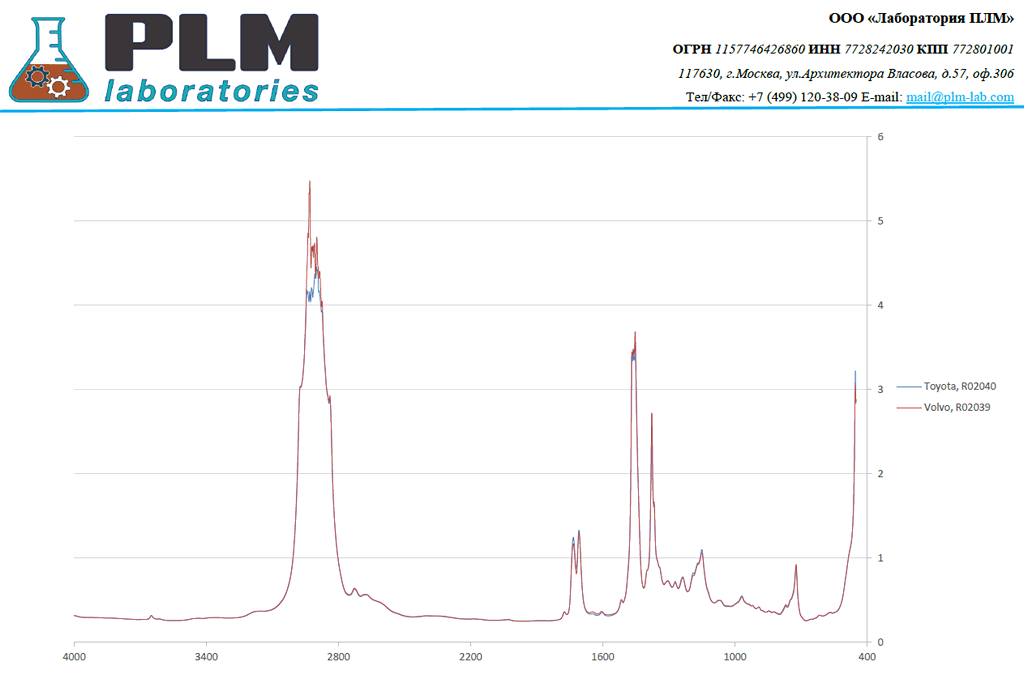Screen dimensions: 1024x675
Task: Click the large PLM logo text
Action: point(212,43)
